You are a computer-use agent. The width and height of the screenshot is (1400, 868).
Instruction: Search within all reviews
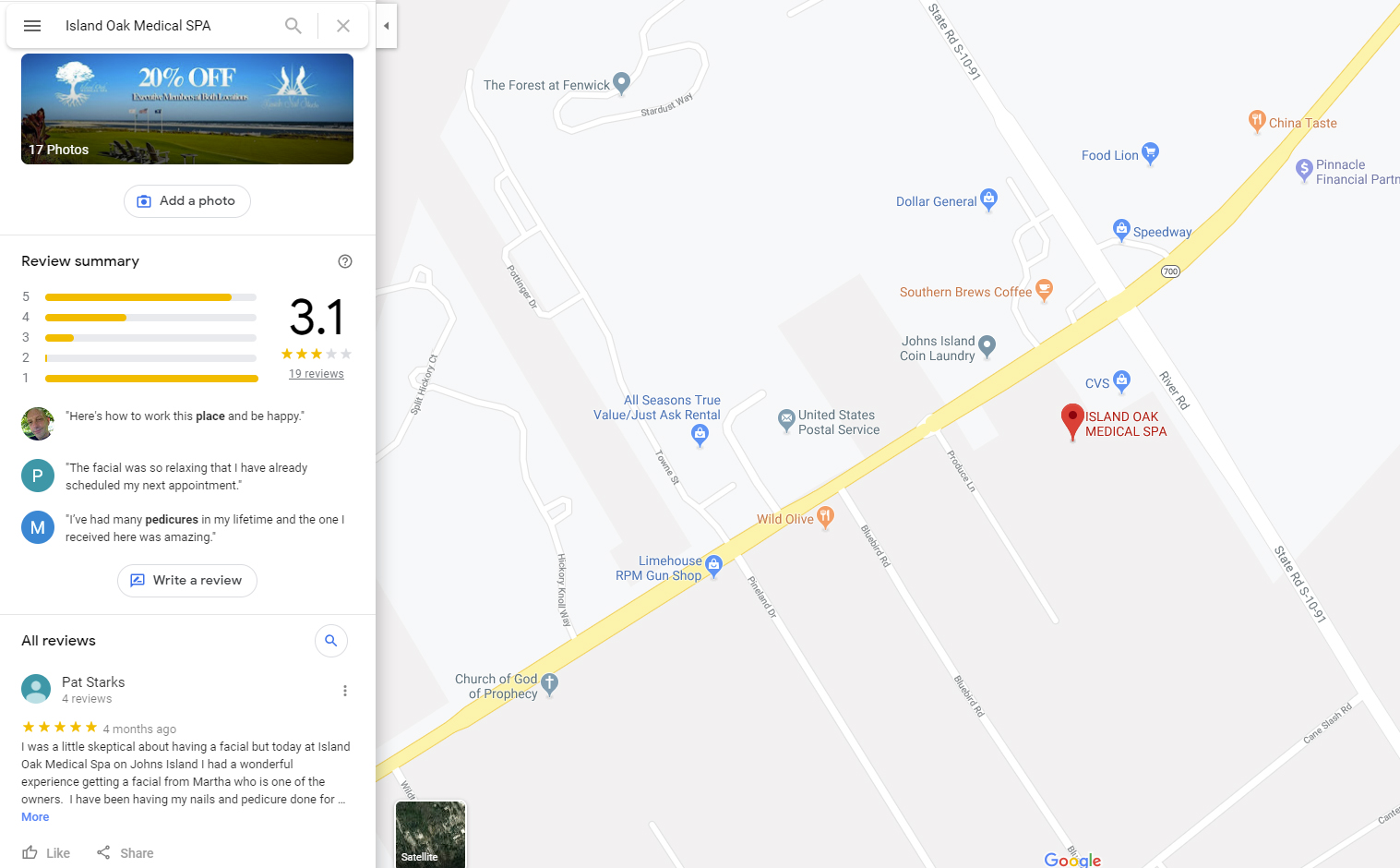[x=331, y=641]
